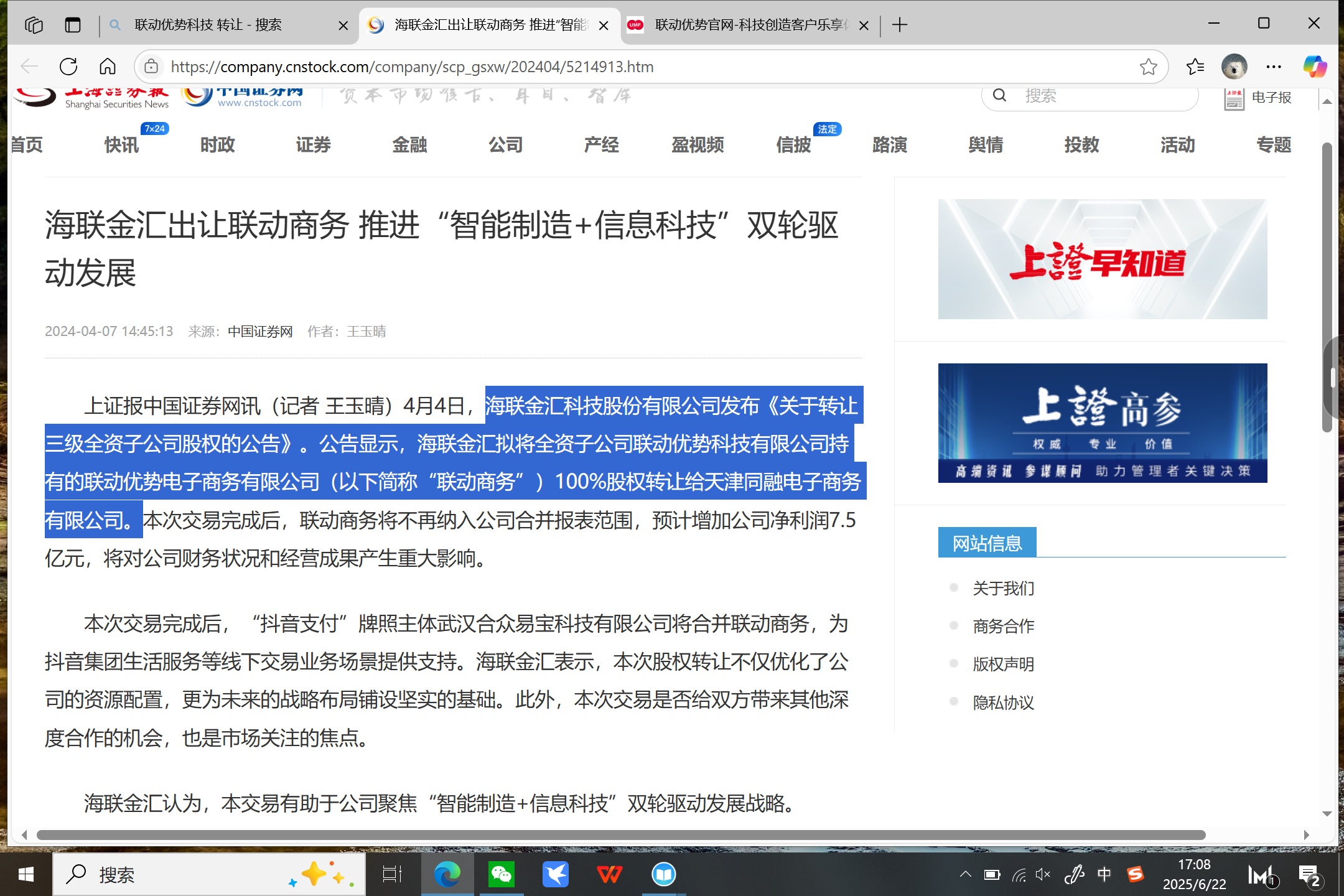Close the 海联金汇出让联动商务 tab

coord(603,26)
